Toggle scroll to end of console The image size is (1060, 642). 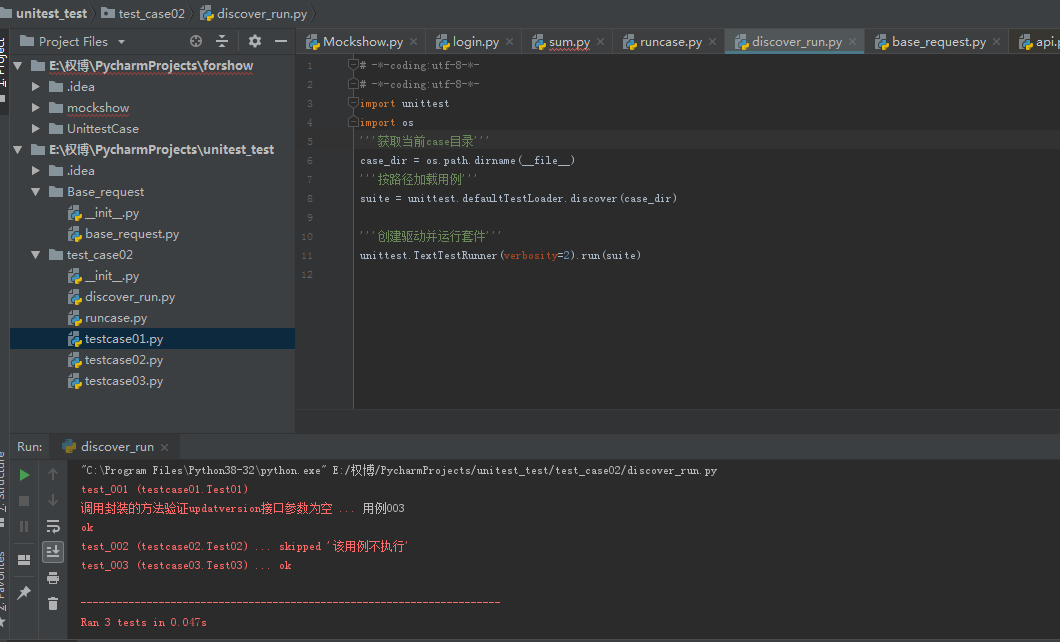pyautogui.click(x=53, y=551)
